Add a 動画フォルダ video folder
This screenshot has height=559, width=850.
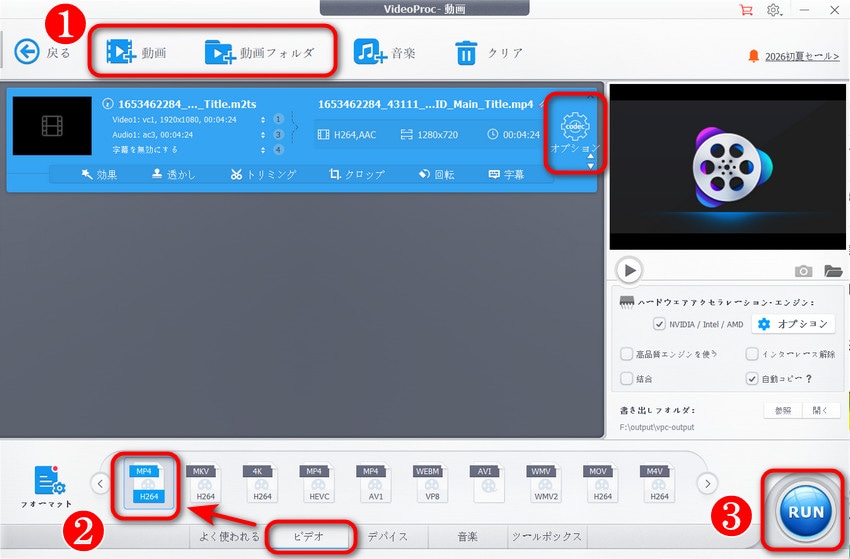(x=260, y=52)
